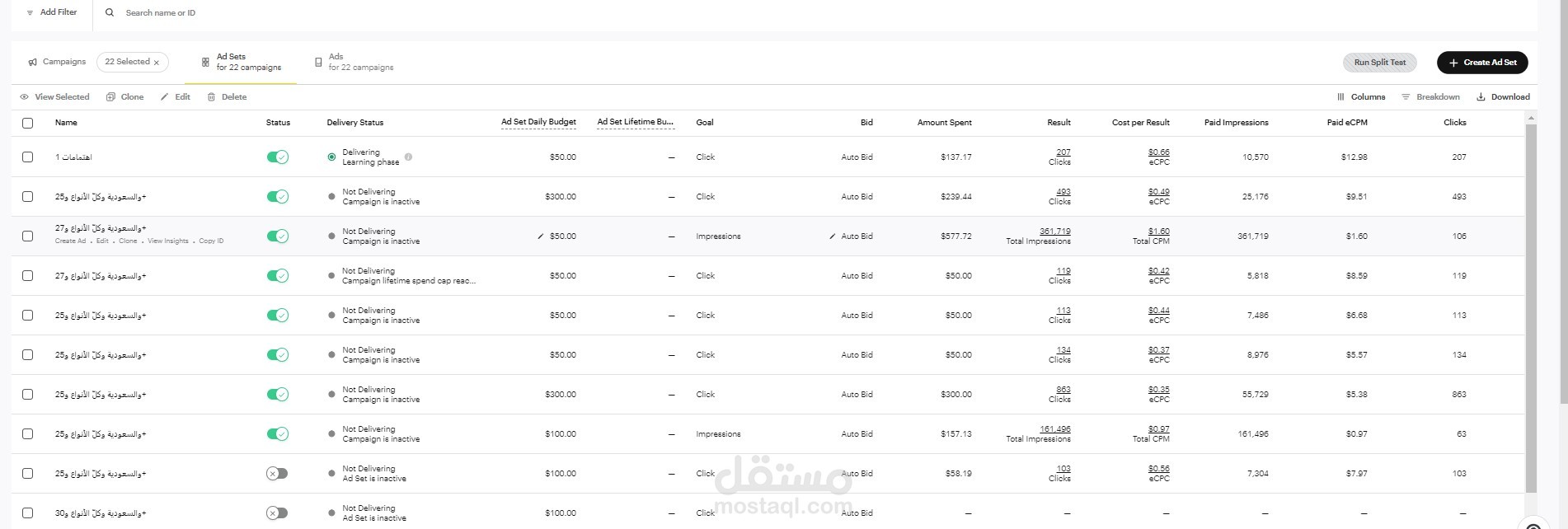Click the Run Split Test button
The width and height of the screenshot is (1568, 529).
pos(1379,63)
